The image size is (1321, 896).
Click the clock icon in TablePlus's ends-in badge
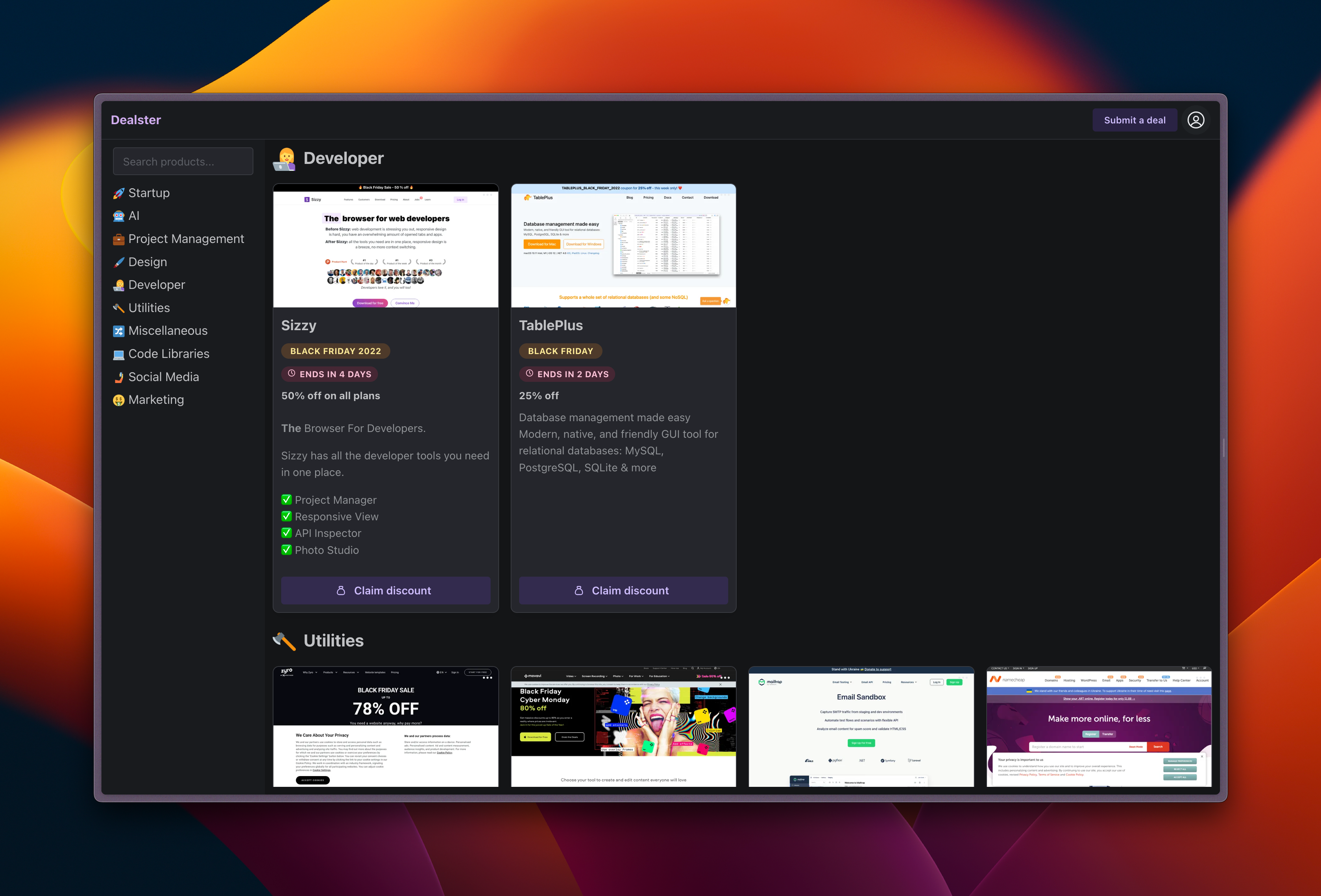click(529, 373)
